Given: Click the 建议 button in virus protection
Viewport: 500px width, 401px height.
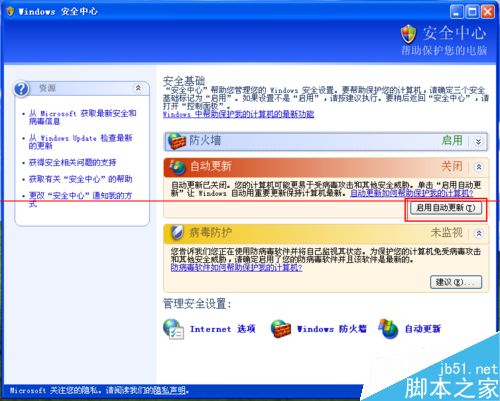Looking at the screenshot, I should [x=456, y=282].
